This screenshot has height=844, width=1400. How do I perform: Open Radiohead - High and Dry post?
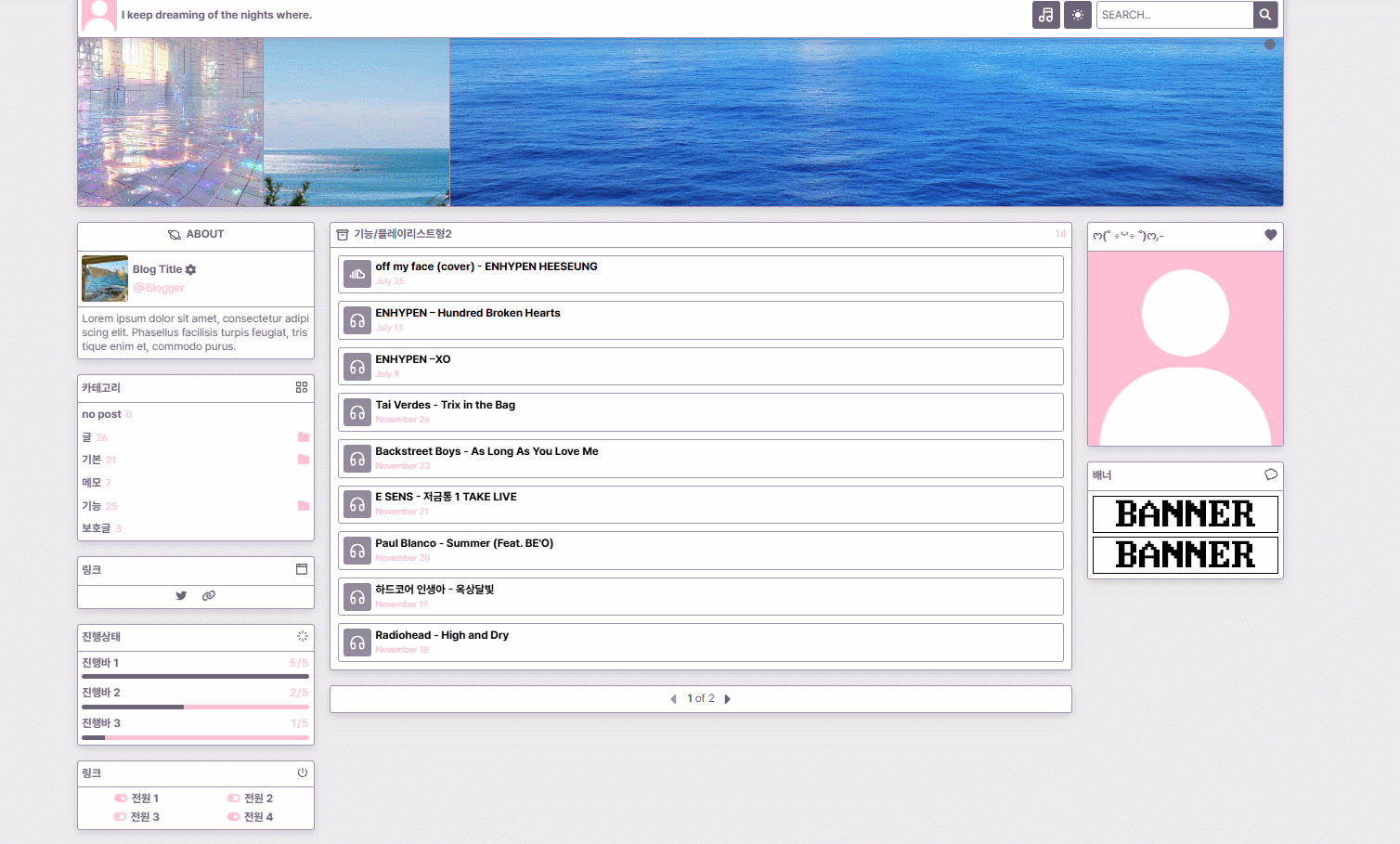(442, 635)
